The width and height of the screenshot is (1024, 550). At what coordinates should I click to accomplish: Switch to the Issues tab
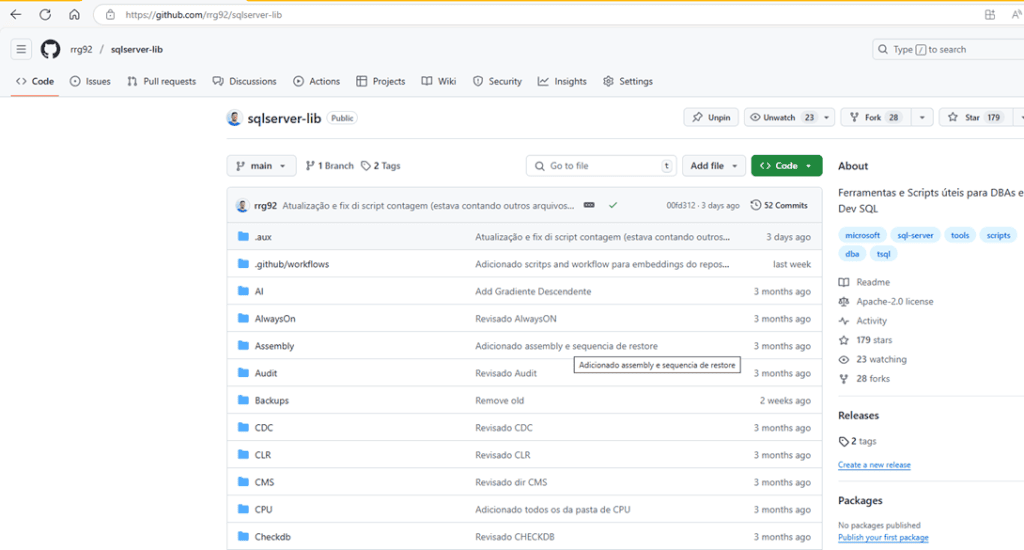(90, 81)
